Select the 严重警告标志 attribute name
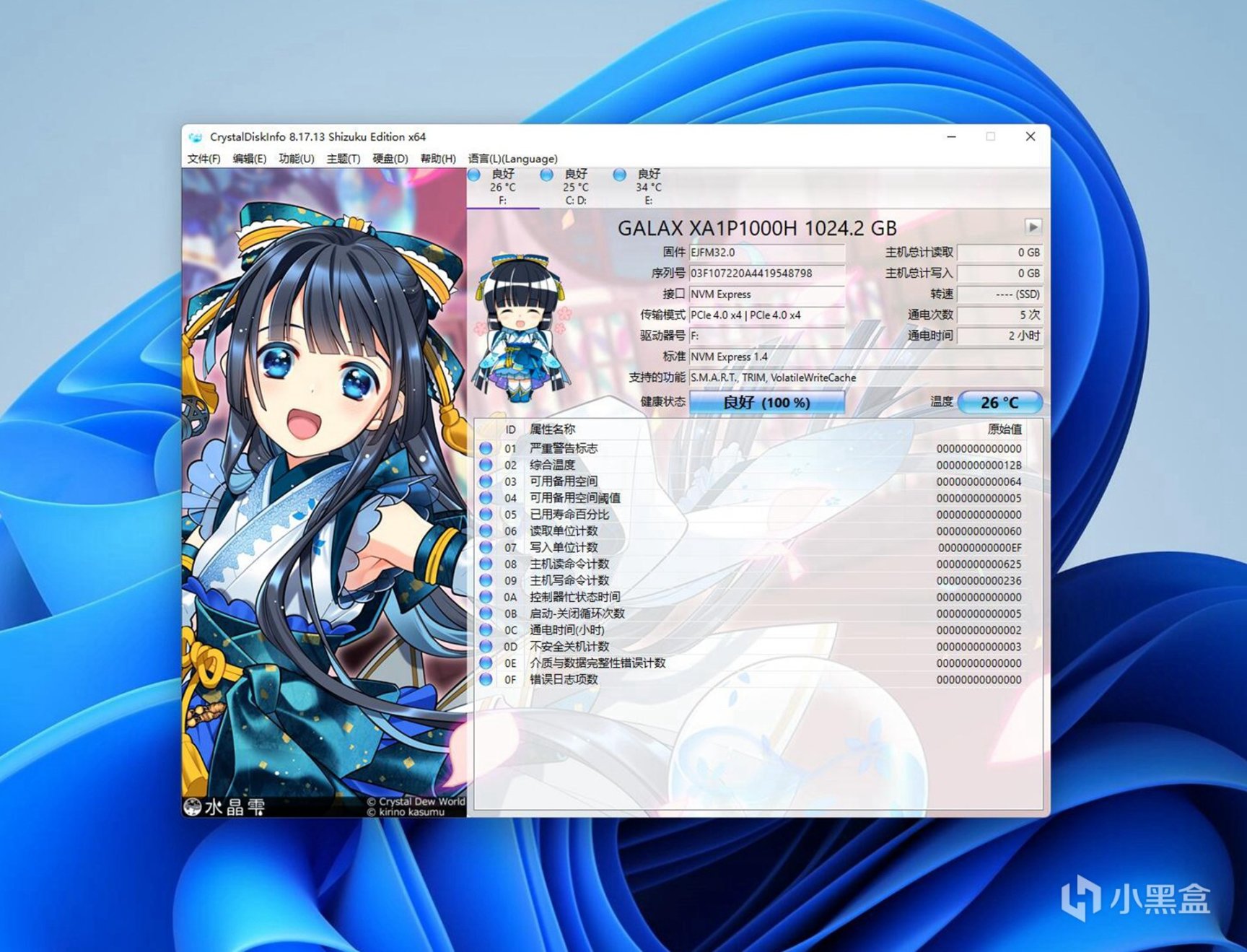Screen dimensions: 1247x952 point(564,449)
